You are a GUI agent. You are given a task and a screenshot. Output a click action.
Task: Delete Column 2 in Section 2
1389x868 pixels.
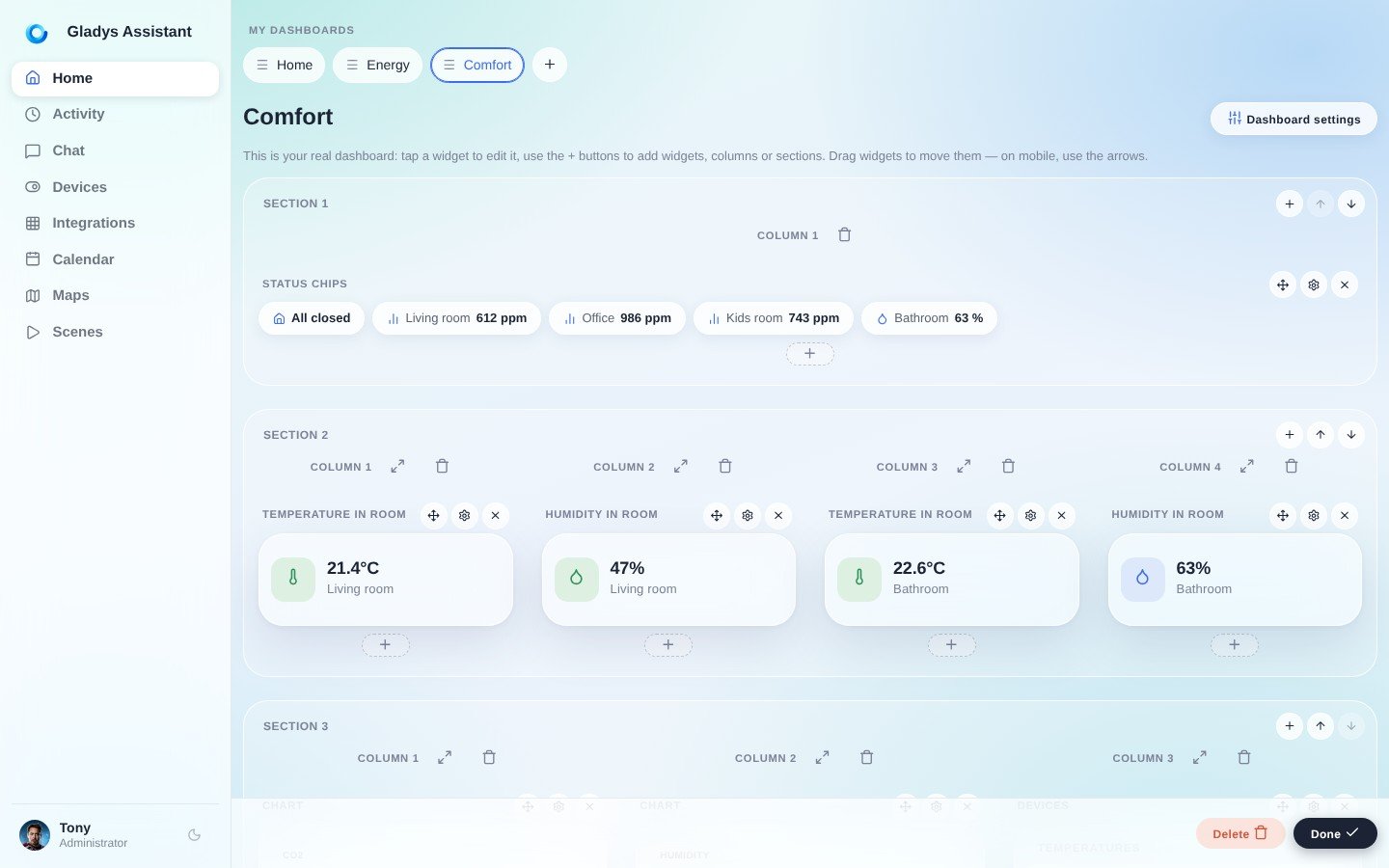click(x=725, y=466)
